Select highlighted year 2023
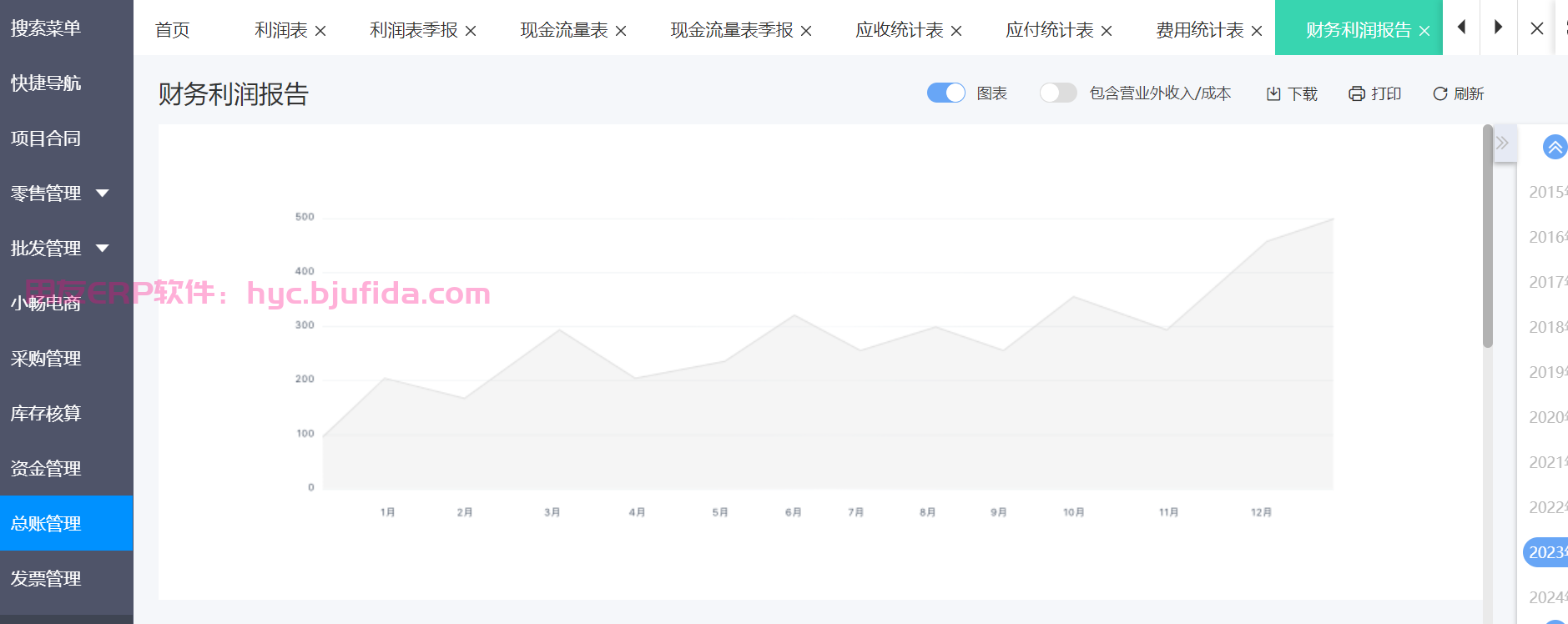The image size is (1568, 624). [1546, 552]
